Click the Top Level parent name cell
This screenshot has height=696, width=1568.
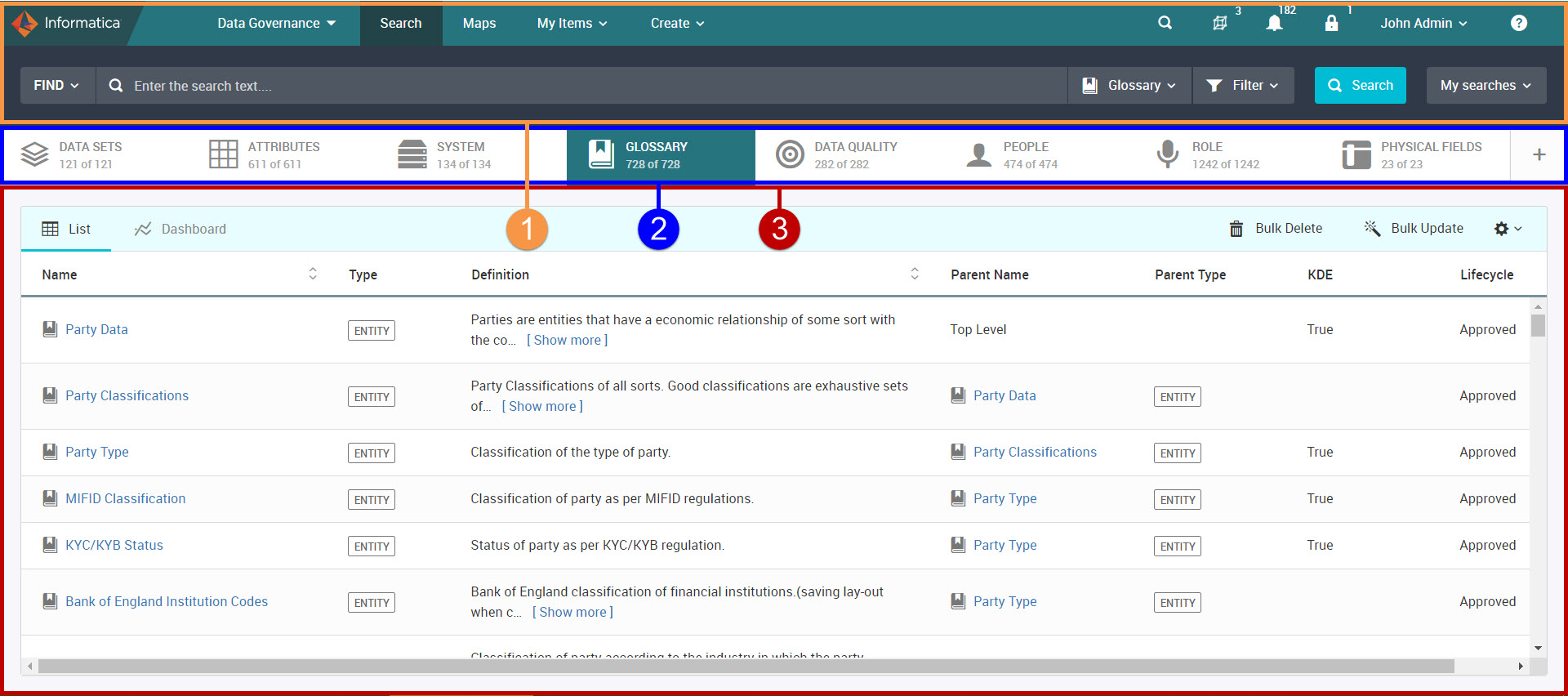[978, 329]
